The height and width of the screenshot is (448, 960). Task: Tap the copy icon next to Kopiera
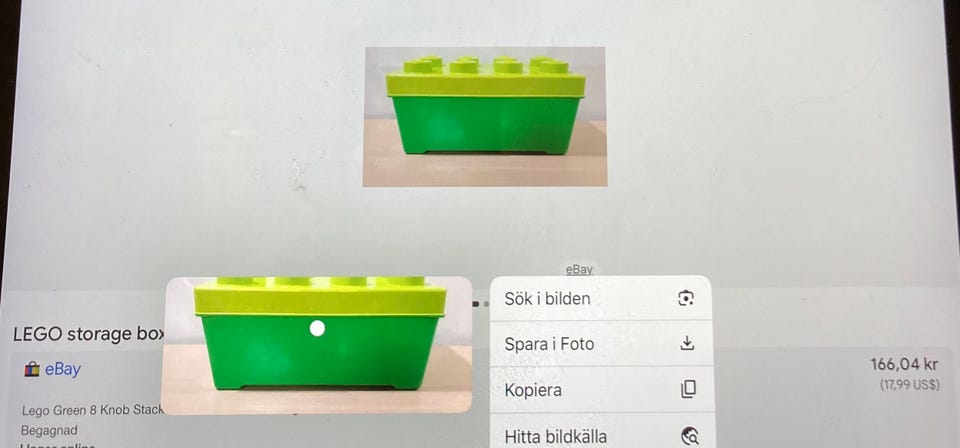tap(688, 389)
